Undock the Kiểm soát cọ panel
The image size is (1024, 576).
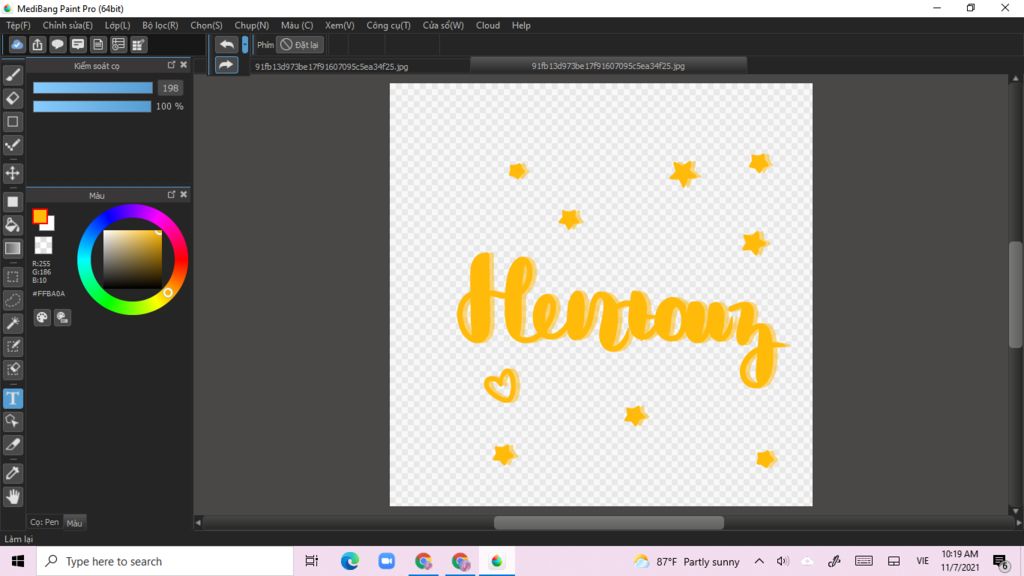pos(171,65)
